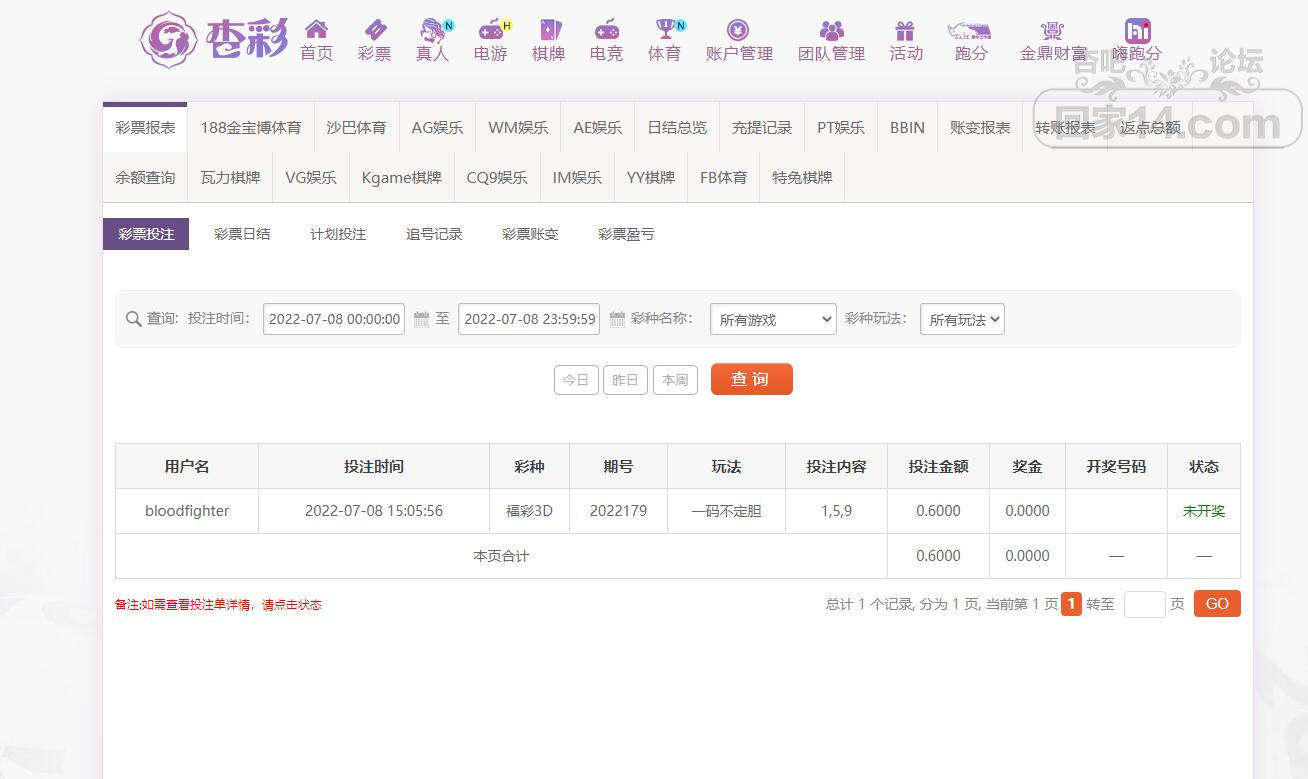Open the 彩票 lottery ticket icon
The width and height of the screenshot is (1308, 779).
(x=374, y=30)
